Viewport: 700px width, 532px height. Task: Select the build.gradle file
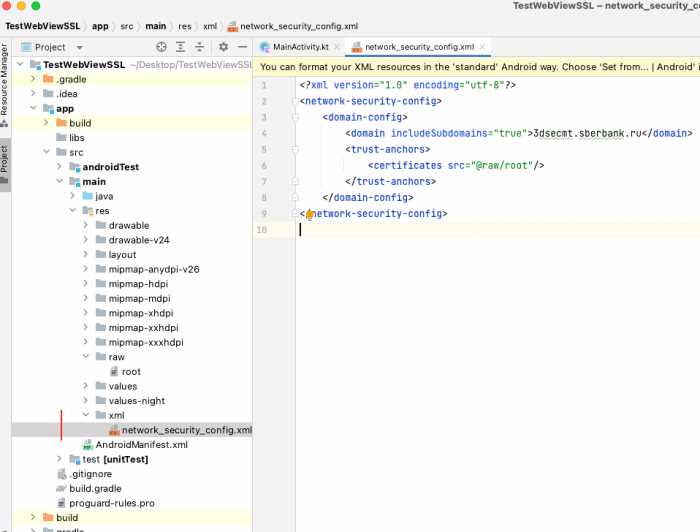(89, 488)
